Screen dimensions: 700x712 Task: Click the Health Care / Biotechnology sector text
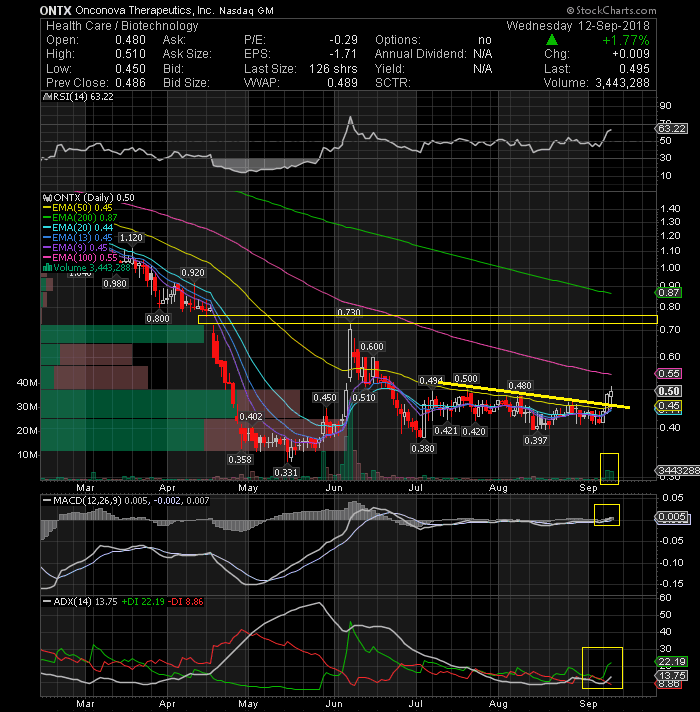tap(122, 26)
